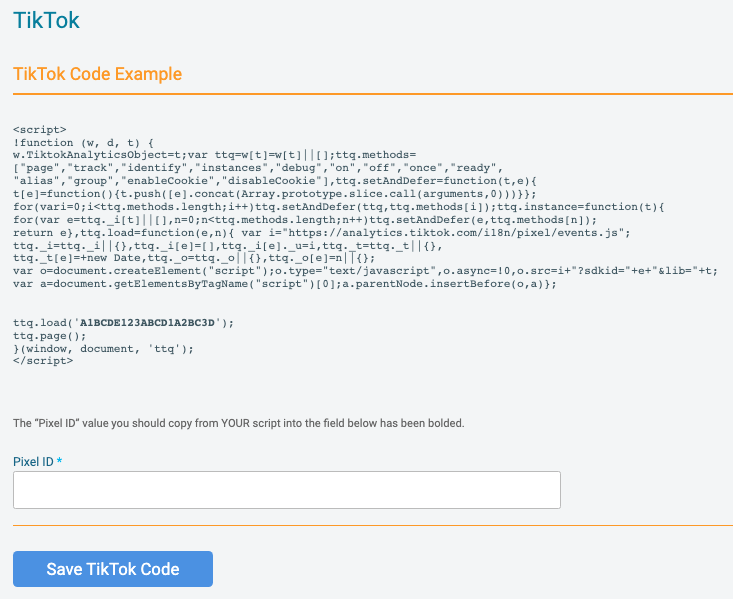Image resolution: width=733 pixels, height=599 pixels.
Task: Click the TikTok Code Example heading
Action: (x=97, y=74)
